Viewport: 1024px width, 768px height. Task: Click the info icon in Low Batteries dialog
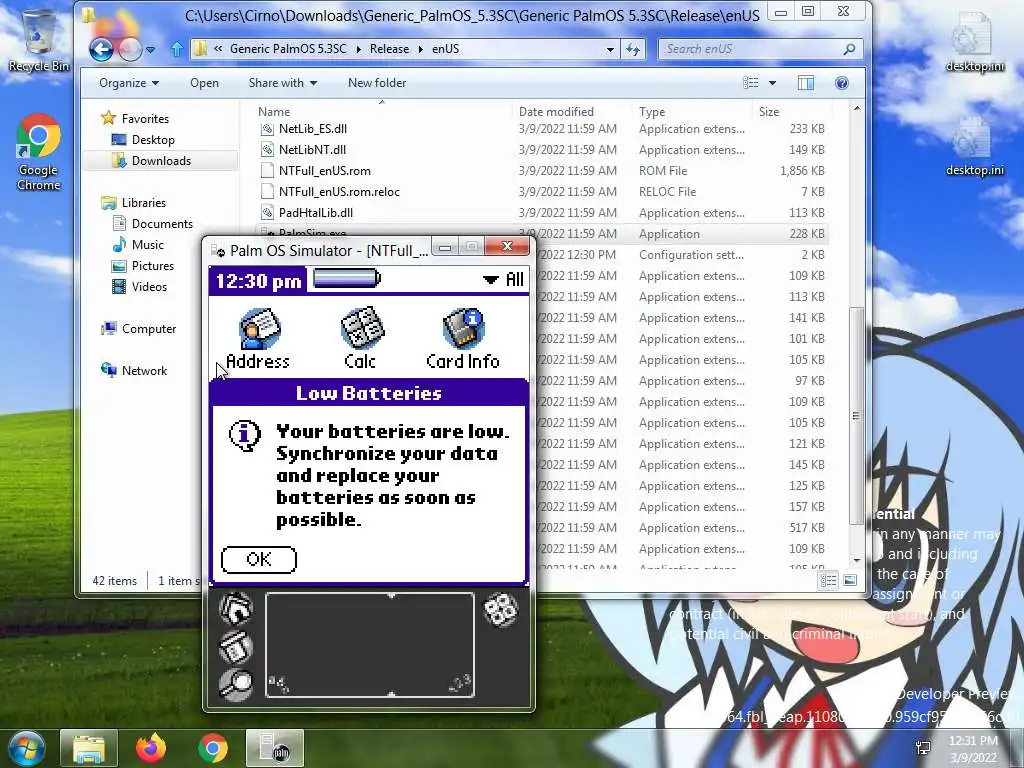[245, 436]
